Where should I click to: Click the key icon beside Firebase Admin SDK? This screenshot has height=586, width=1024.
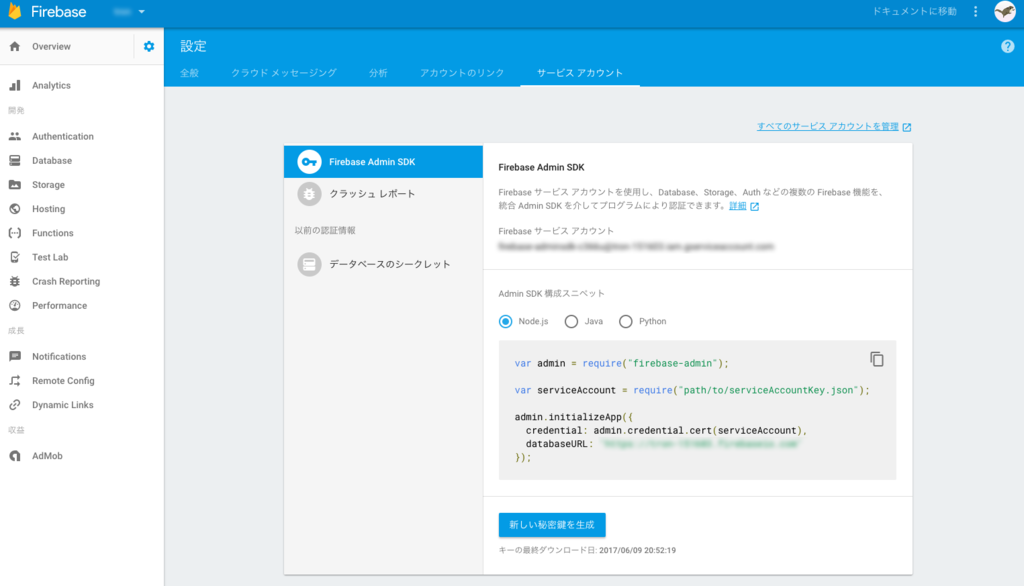(310, 162)
